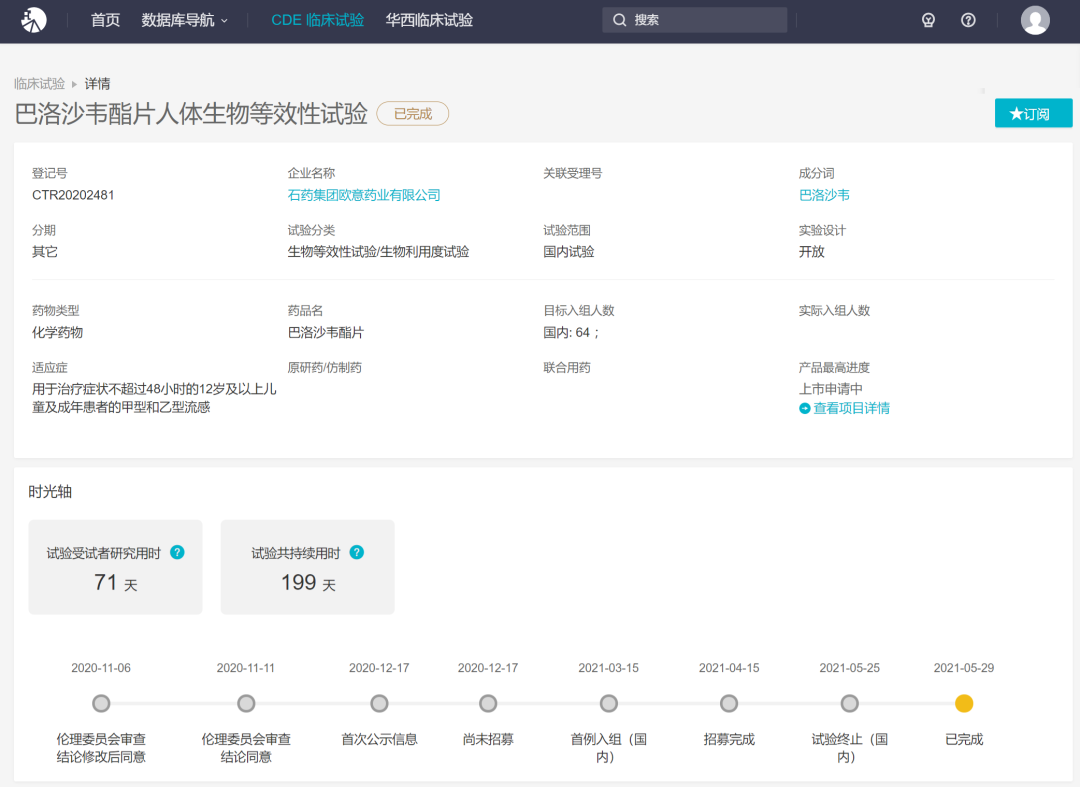Click the arrow icon before 查看项目详情

[x=805, y=408]
